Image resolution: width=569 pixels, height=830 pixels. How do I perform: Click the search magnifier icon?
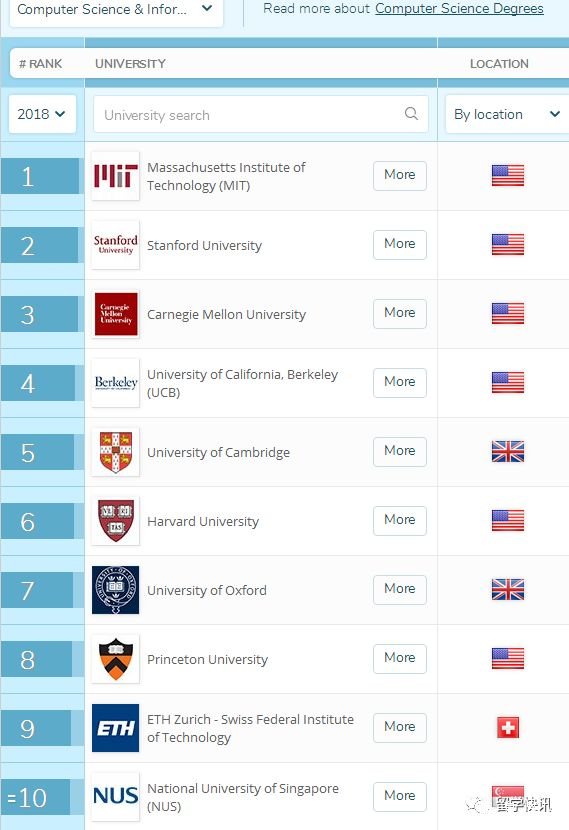click(x=411, y=113)
